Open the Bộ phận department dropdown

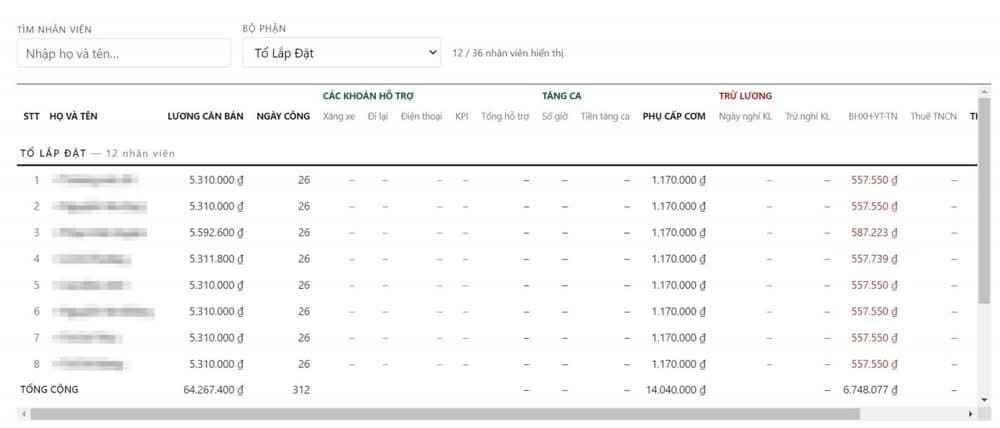coord(341,53)
